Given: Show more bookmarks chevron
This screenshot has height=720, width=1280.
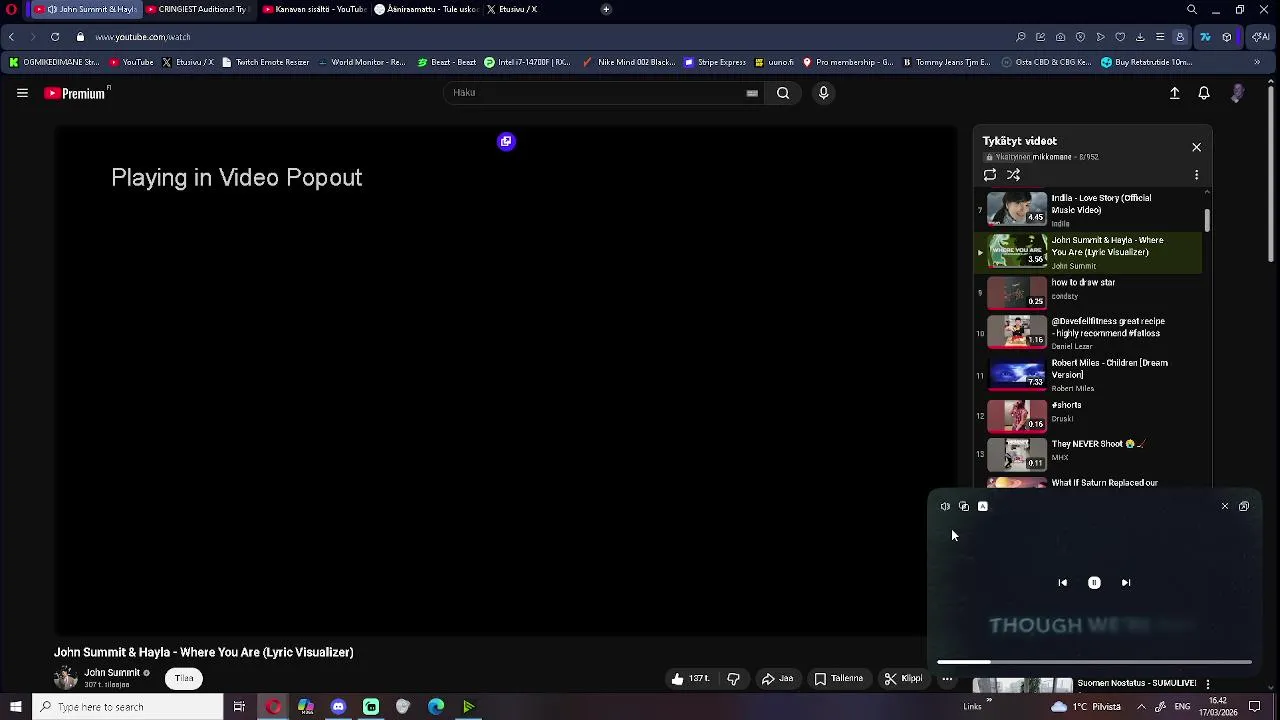Looking at the screenshot, I should tap(1257, 62).
